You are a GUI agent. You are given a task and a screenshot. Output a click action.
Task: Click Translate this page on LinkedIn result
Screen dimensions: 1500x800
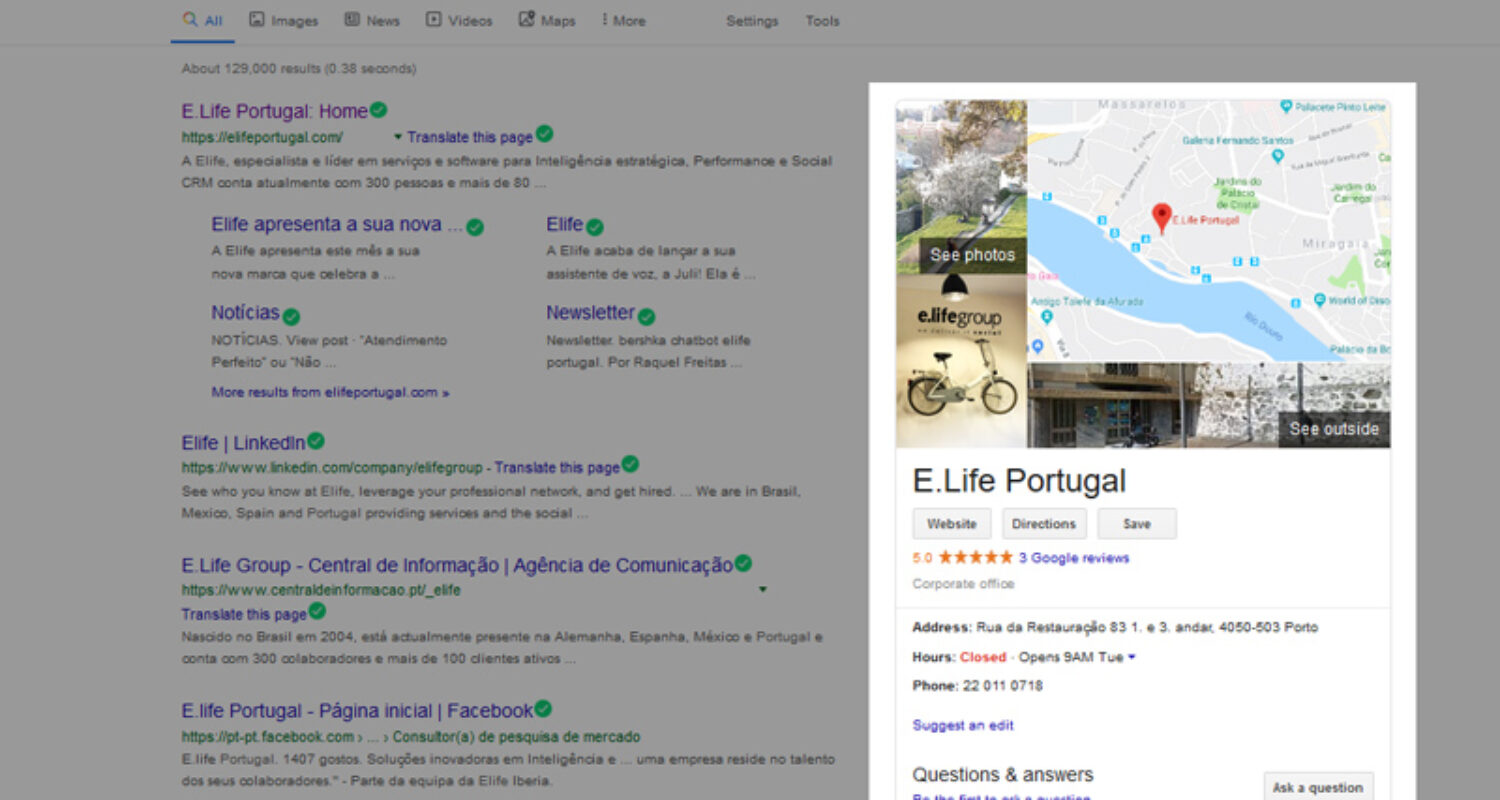pos(557,467)
